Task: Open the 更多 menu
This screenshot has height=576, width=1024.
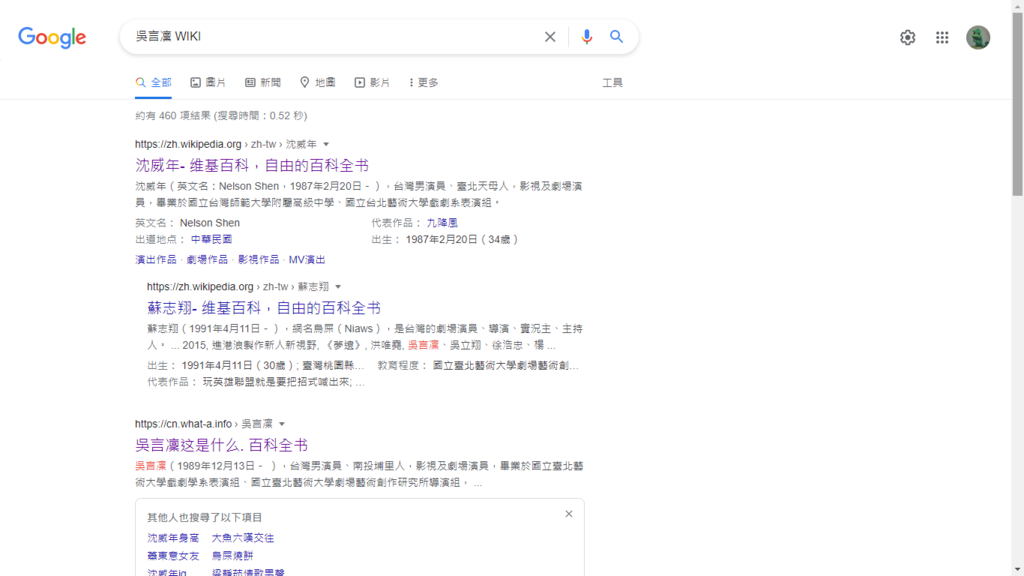Action: [424, 82]
